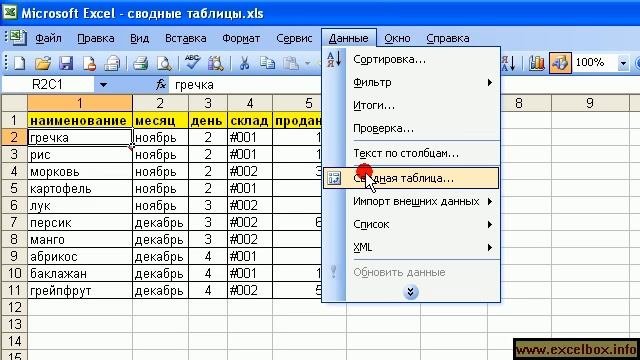Click the Sort Descending toolbar icon
The height and width of the screenshot is (360, 640).
pos(509,63)
